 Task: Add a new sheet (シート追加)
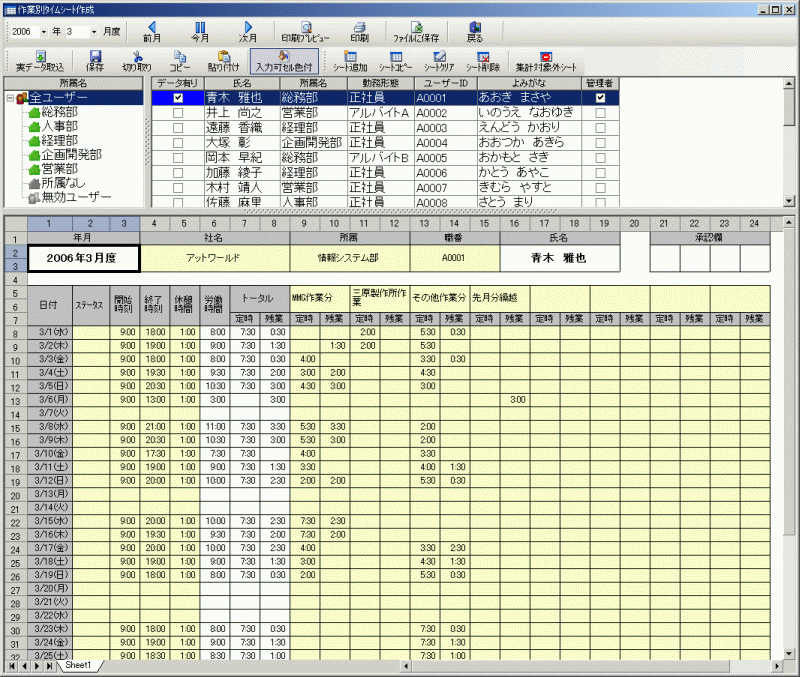(x=351, y=61)
